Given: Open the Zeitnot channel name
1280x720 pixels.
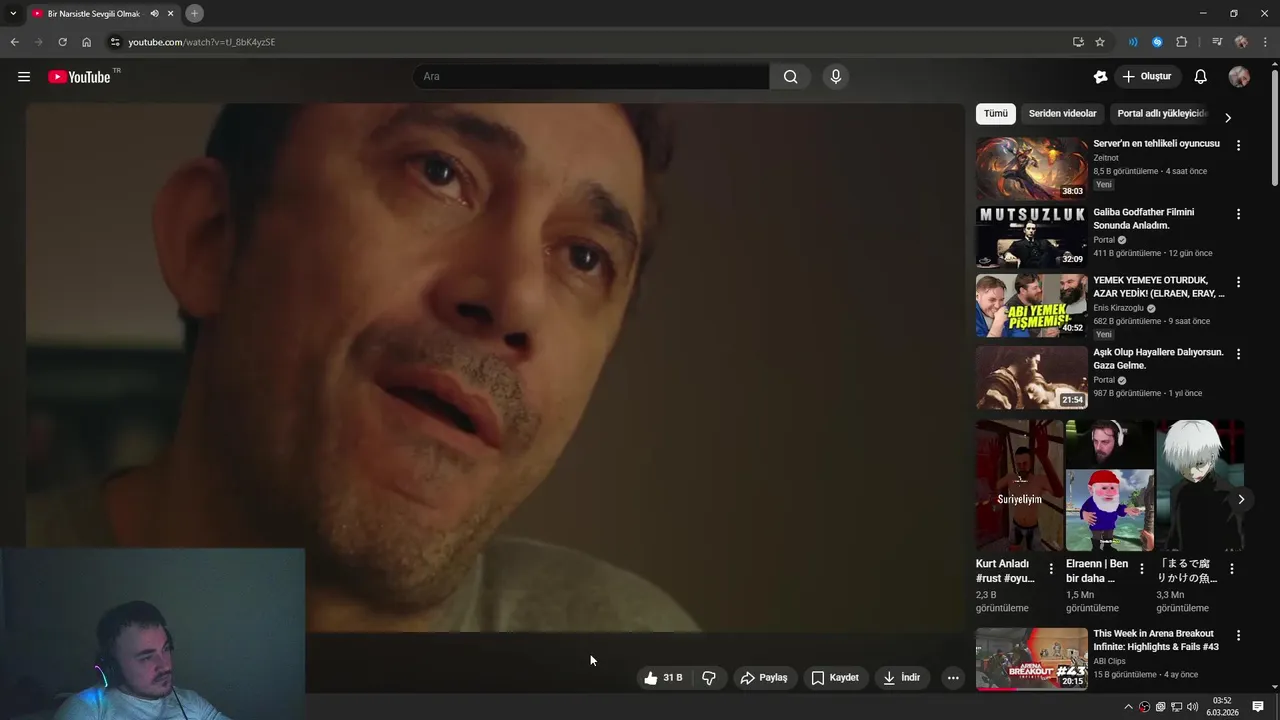Looking at the screenshot, I should [1106, 158].
